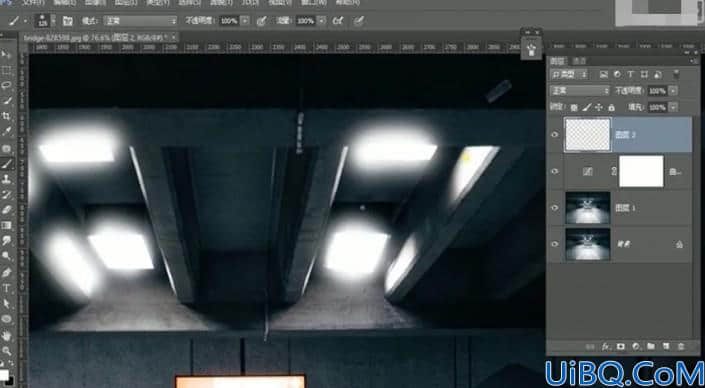Image resolution: width=705 pixels, height=388 pixels.
Task: Open the brush panel from options bar
Action: (x=67, y=21)
